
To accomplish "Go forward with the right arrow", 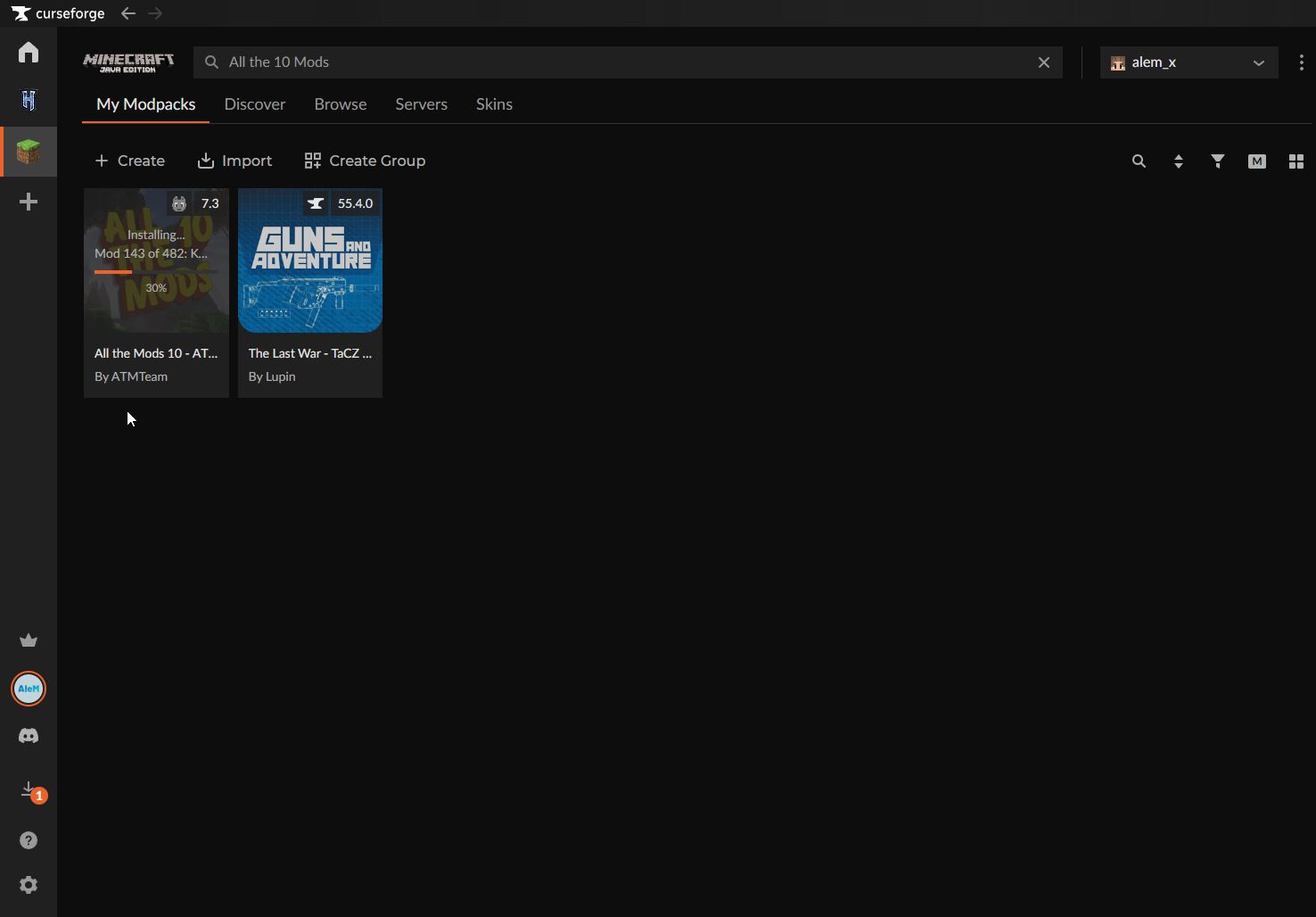I will pyautogui.click(x=155, y=13).
